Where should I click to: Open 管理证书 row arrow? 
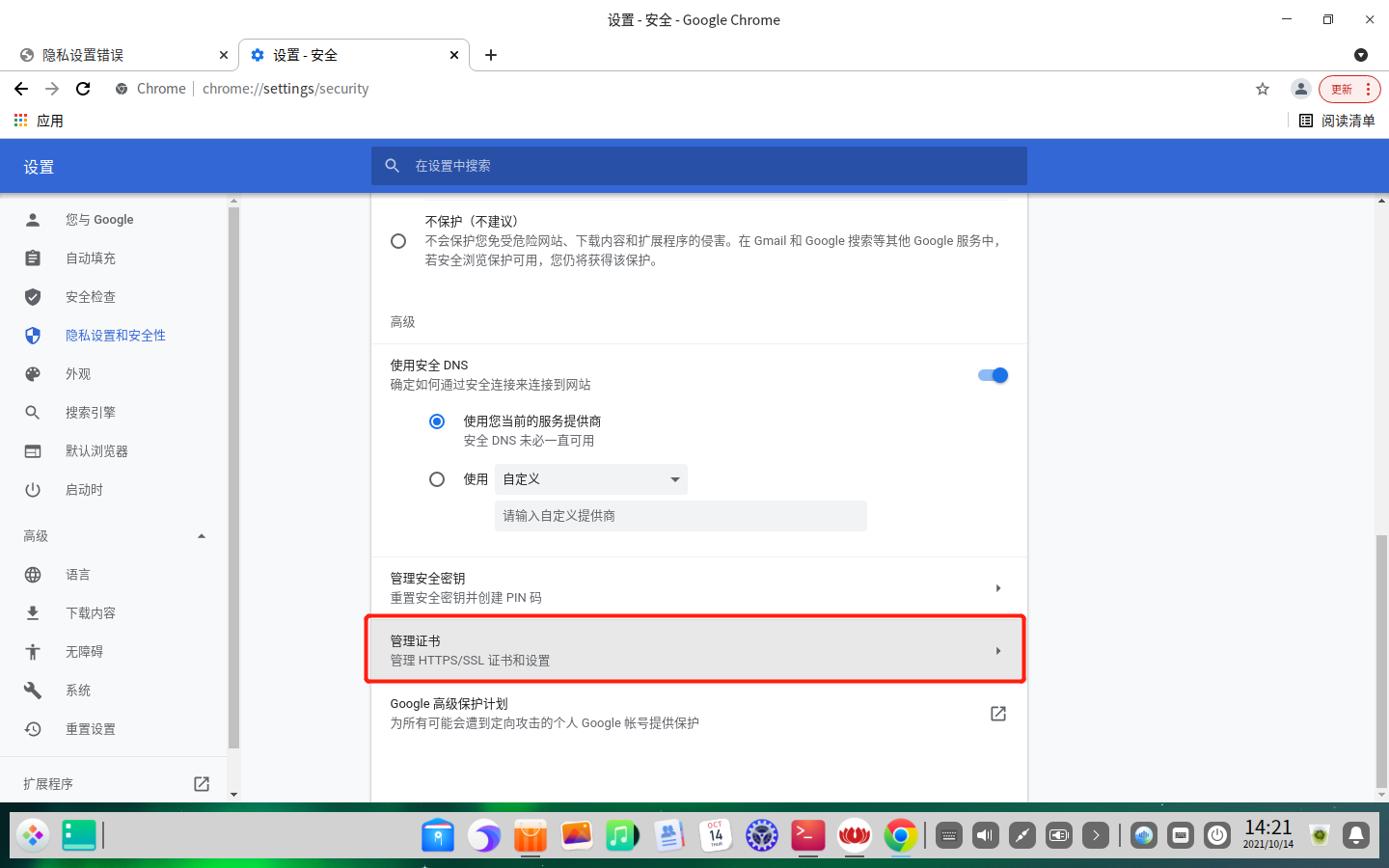pyautogui.click(x=997, y=651)
